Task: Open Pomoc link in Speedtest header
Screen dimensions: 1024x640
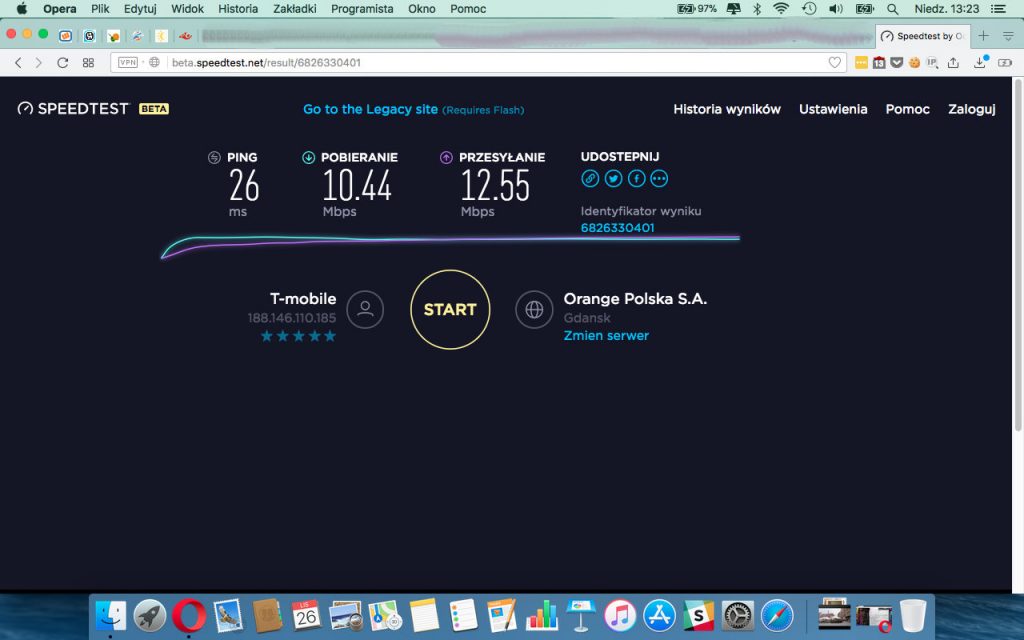Action: click(908, 109)
